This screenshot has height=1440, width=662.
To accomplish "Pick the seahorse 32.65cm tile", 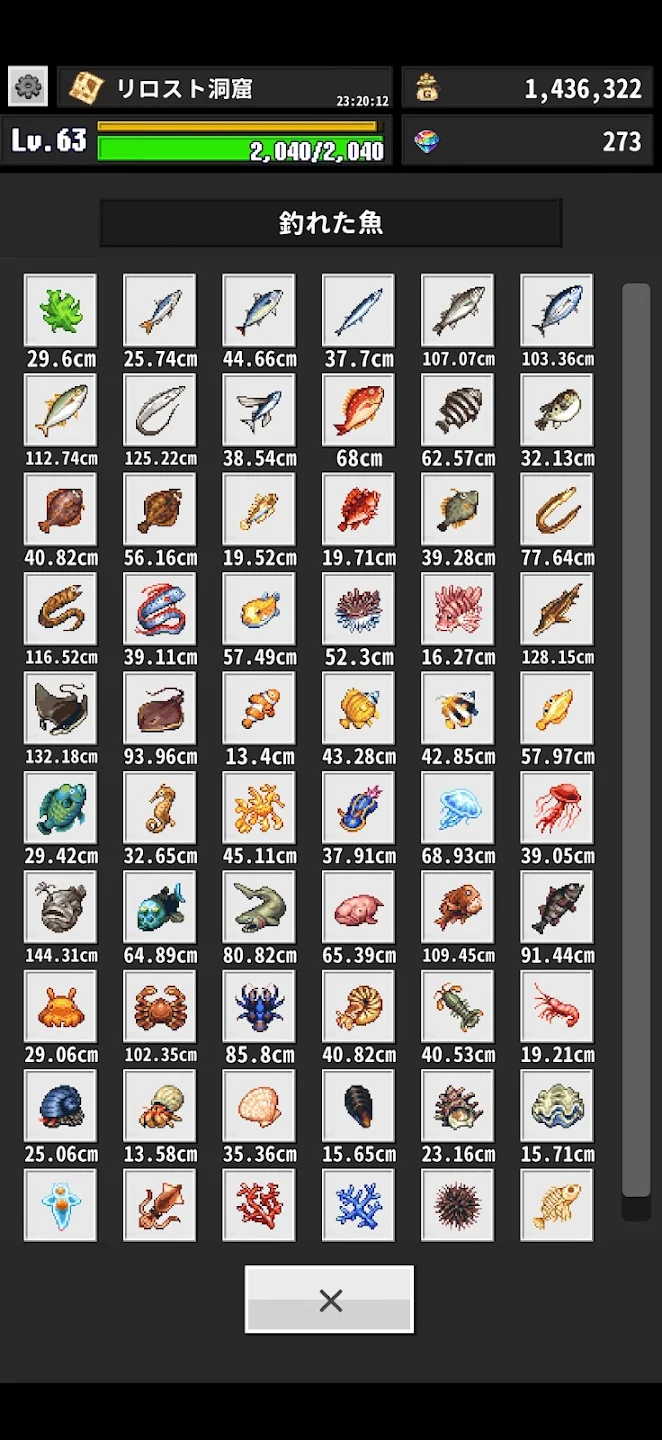I will click(x=160, y=808).
